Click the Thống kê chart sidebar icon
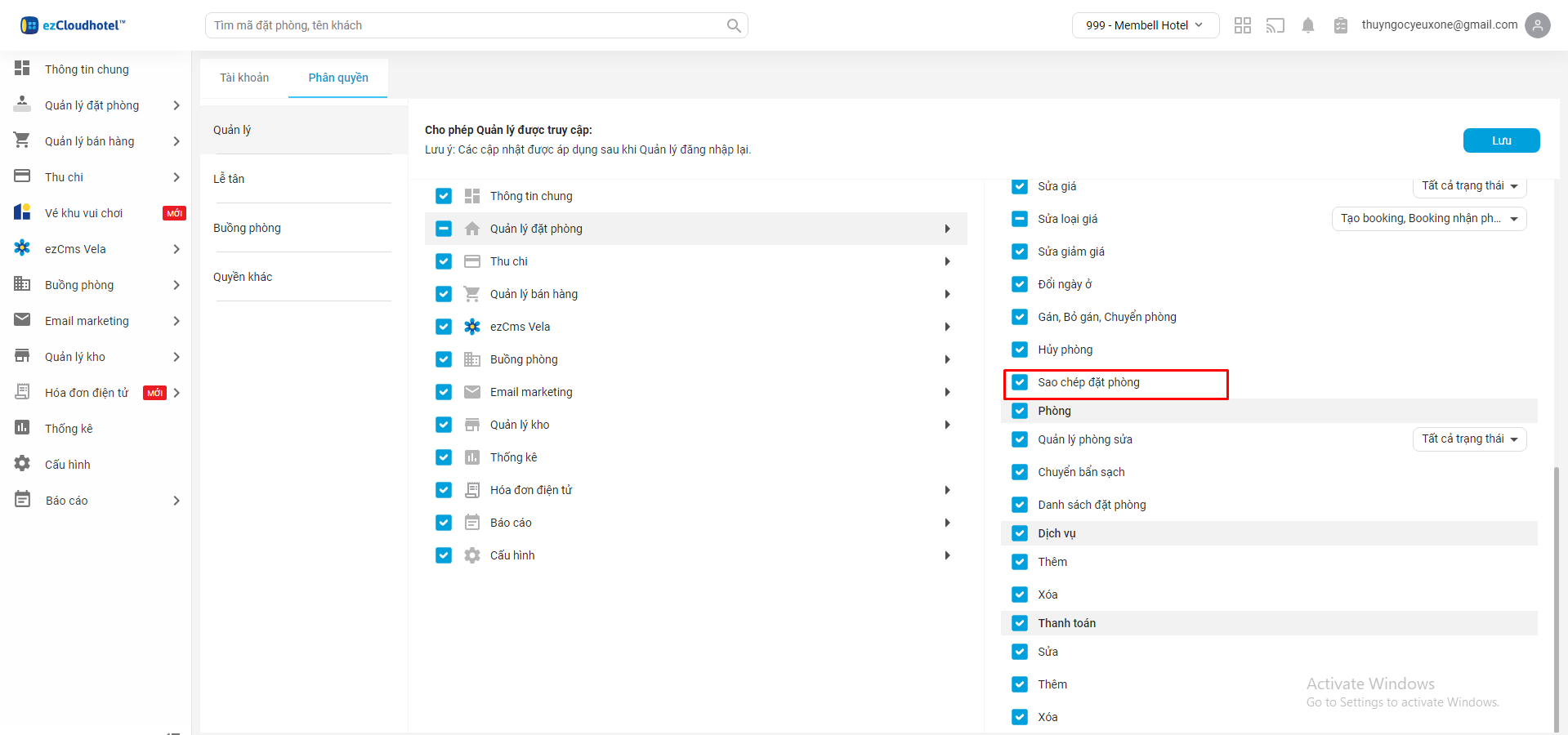Viewport: 1568px width, 735px height. point(22,428)
